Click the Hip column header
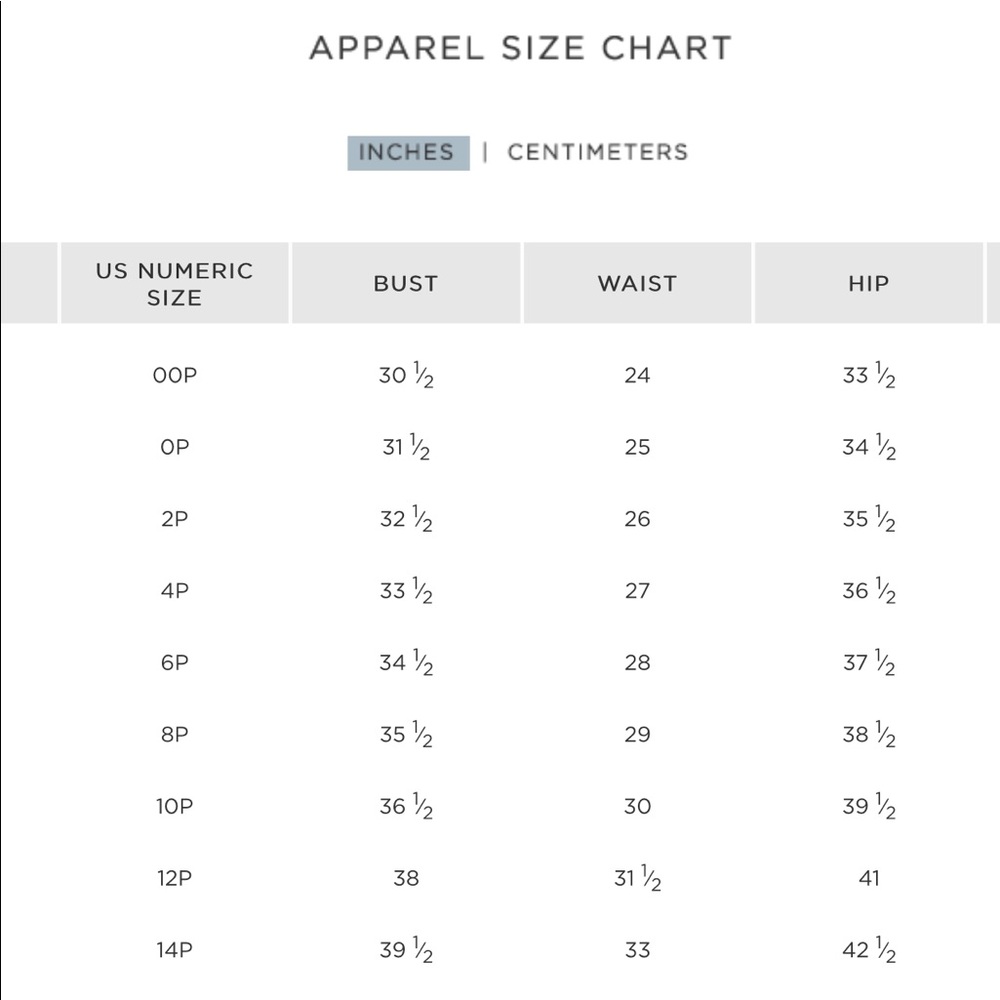Image resolution: width=1000 pixels, height=1000 pixels. pos(868,284)
